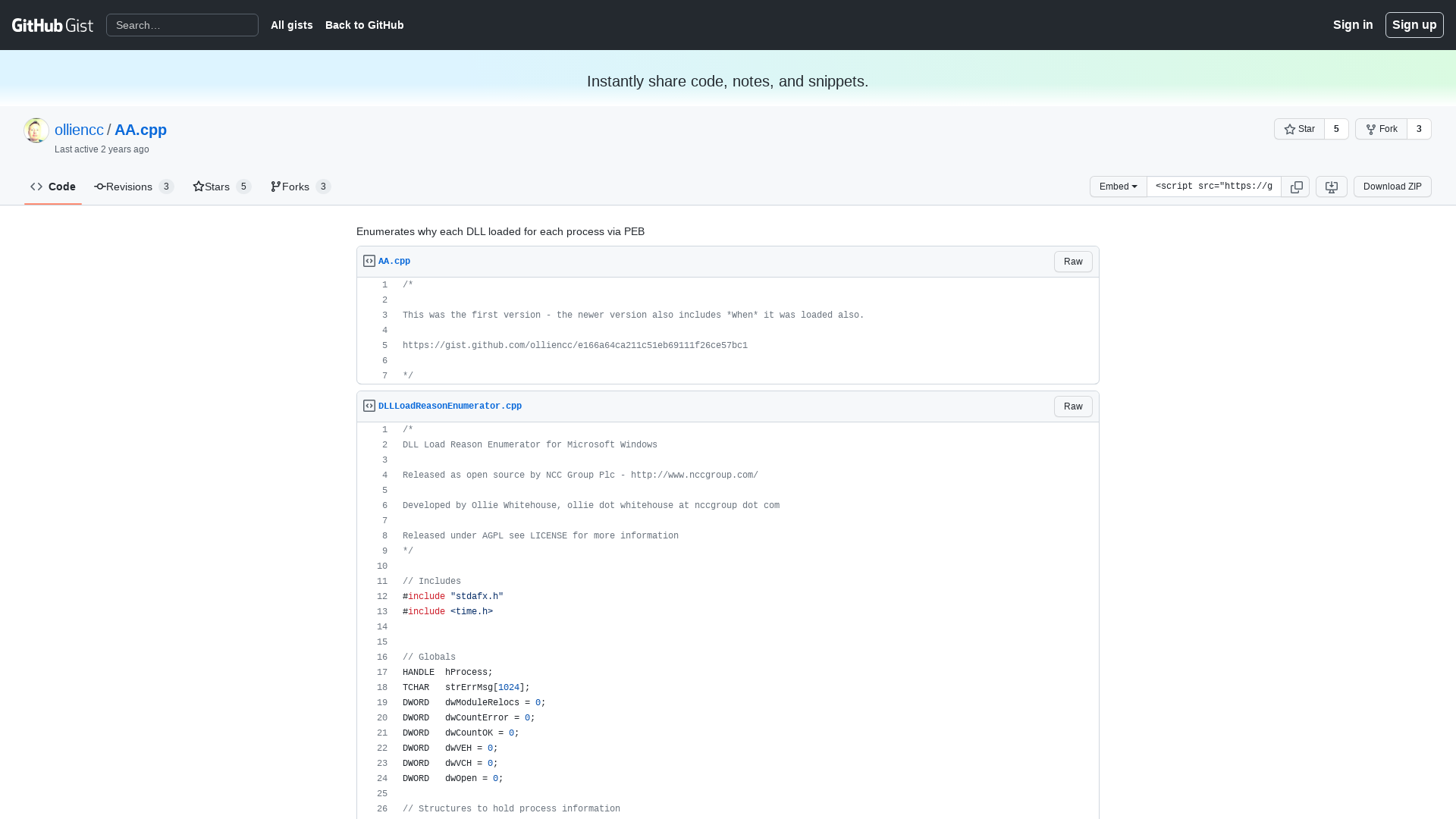Screen dimensions: 1456x819
Task: Click the "Developed by Ollie Whitehouse" line
Action: click(x=591, y=506)
